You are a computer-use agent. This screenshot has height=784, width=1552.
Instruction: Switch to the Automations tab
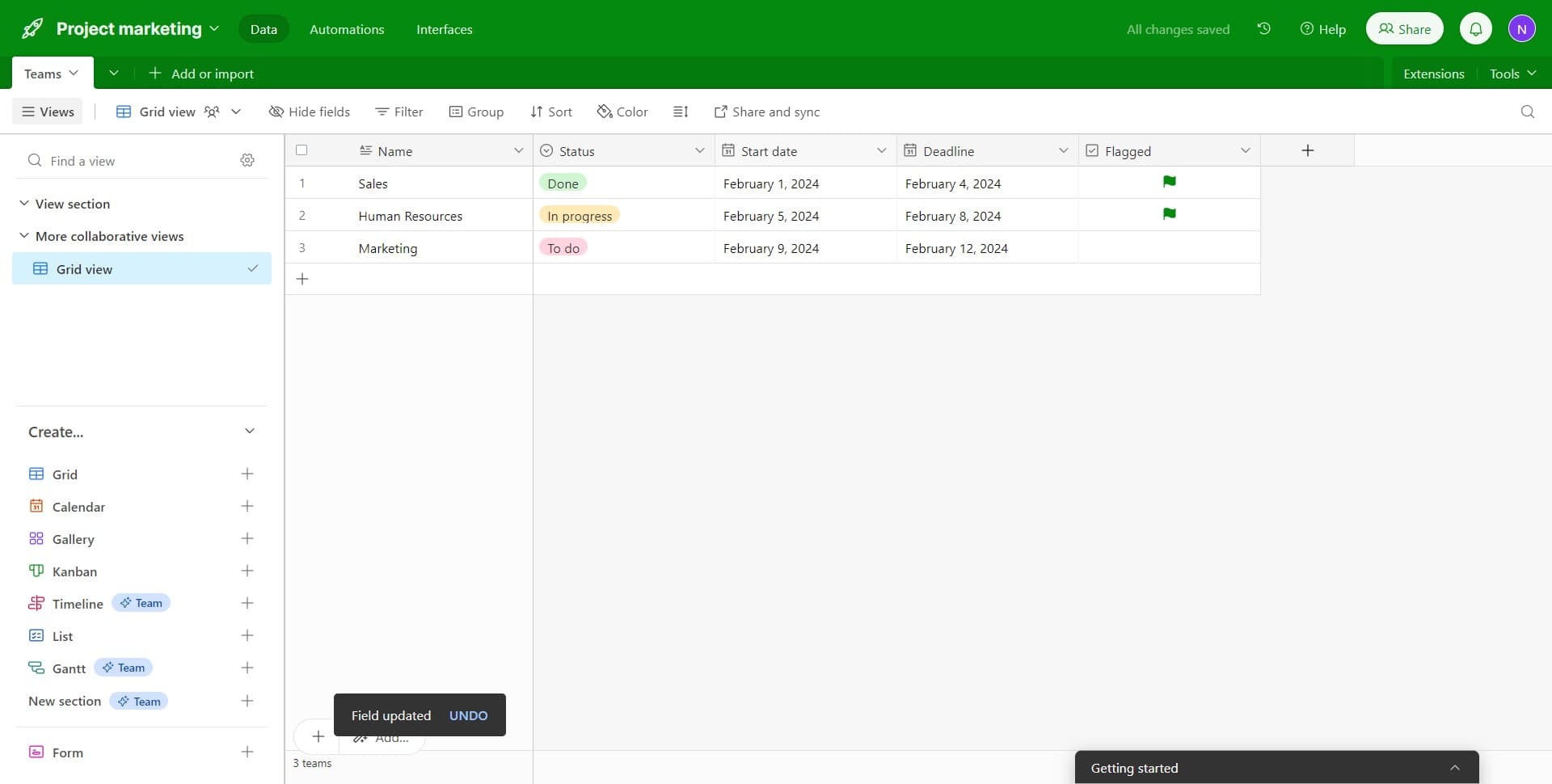(x=347, y=29)
